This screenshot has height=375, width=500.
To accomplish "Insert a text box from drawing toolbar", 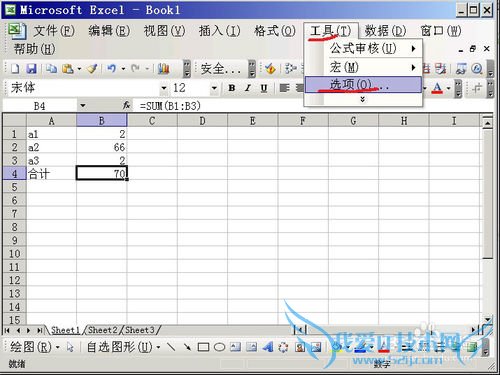I will point(235,347).
